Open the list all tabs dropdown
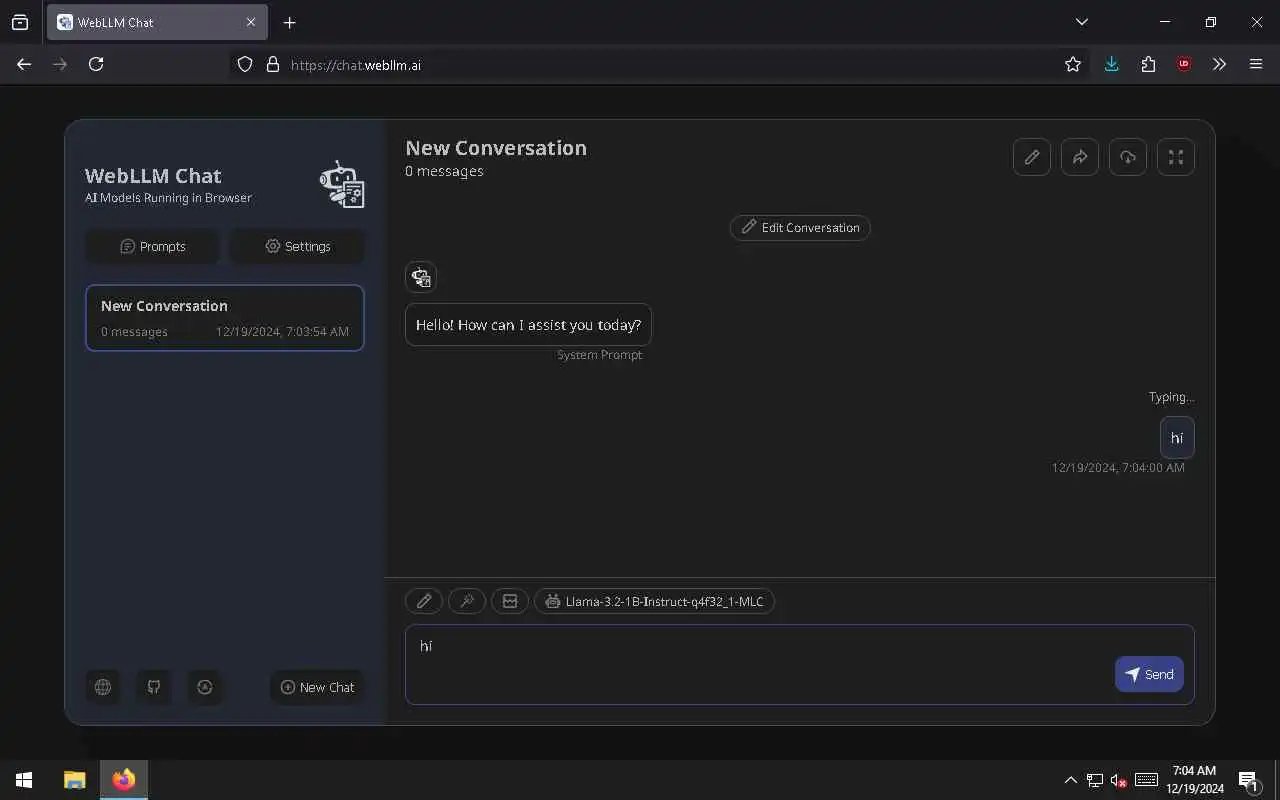 pyautogui.click(x=1082, y=22)
